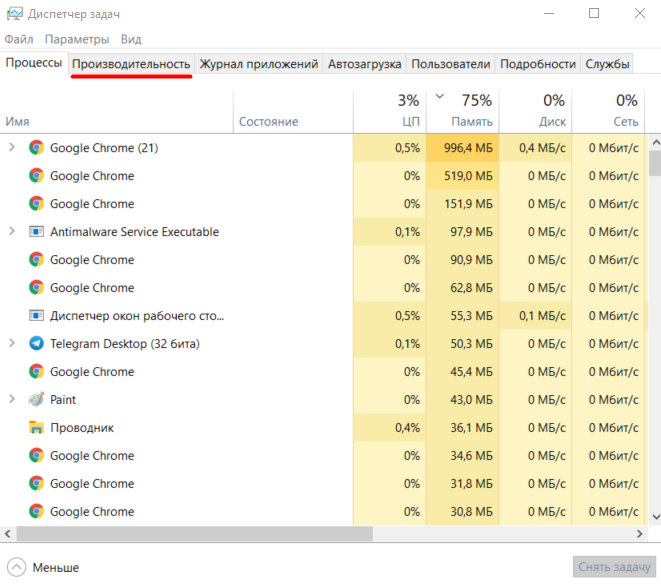Click the 55,3 МБ memory value
Image resolution: width=661 pixels, height=586 pixels.
point(471,316)
